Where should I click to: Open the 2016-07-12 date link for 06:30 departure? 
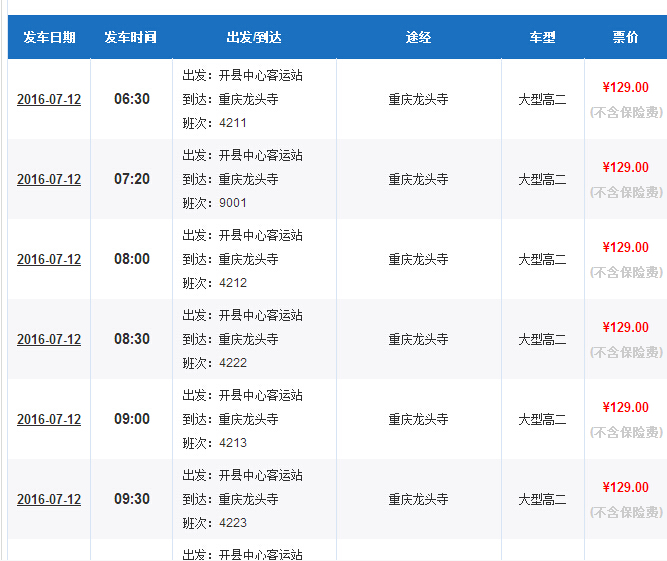coord(49,99)
